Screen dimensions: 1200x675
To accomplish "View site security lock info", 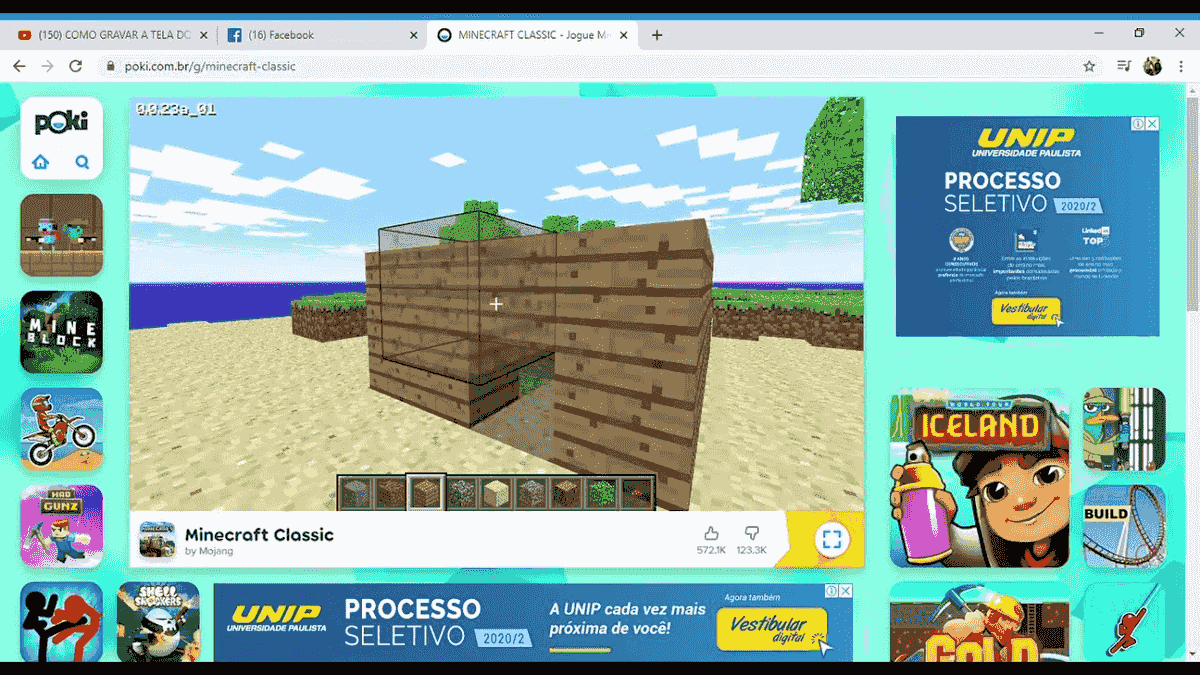I will (111, 66).
